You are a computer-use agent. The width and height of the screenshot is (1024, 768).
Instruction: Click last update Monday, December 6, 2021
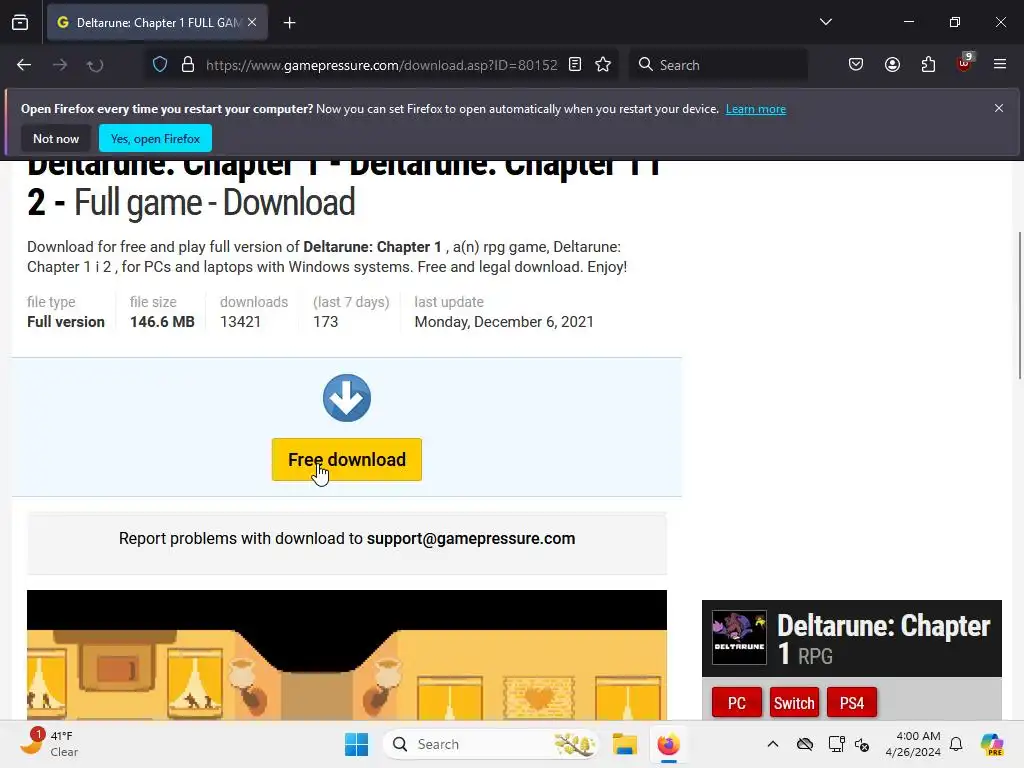pos(504,322)
